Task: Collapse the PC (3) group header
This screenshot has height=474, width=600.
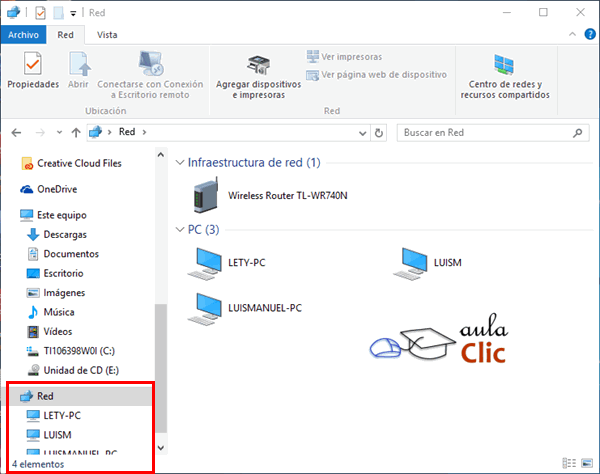Action: coord(179,230)
